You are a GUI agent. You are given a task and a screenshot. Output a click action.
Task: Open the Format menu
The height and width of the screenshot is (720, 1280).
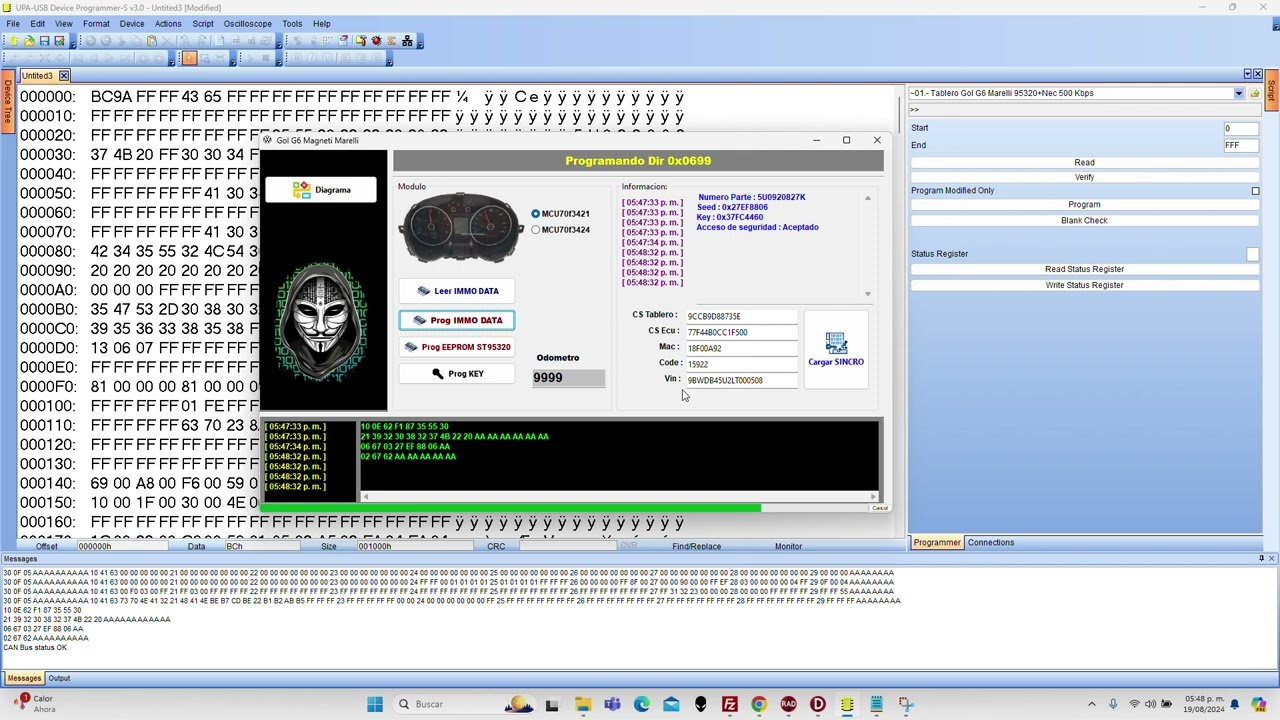point(96,24)
